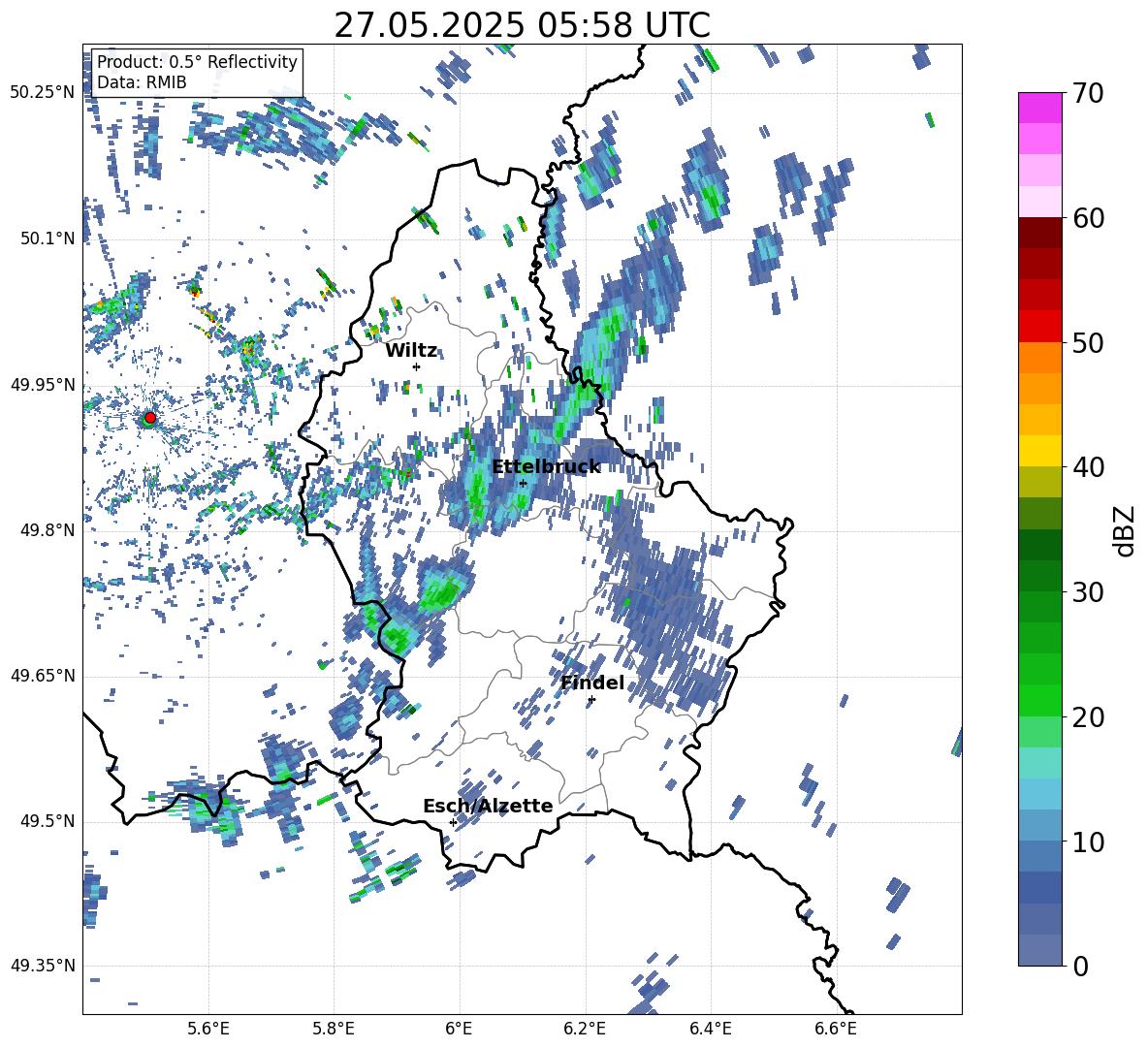Click the dBZ colorbar axis label
Screen dimensions: 1148x1048
[1124, 530]
